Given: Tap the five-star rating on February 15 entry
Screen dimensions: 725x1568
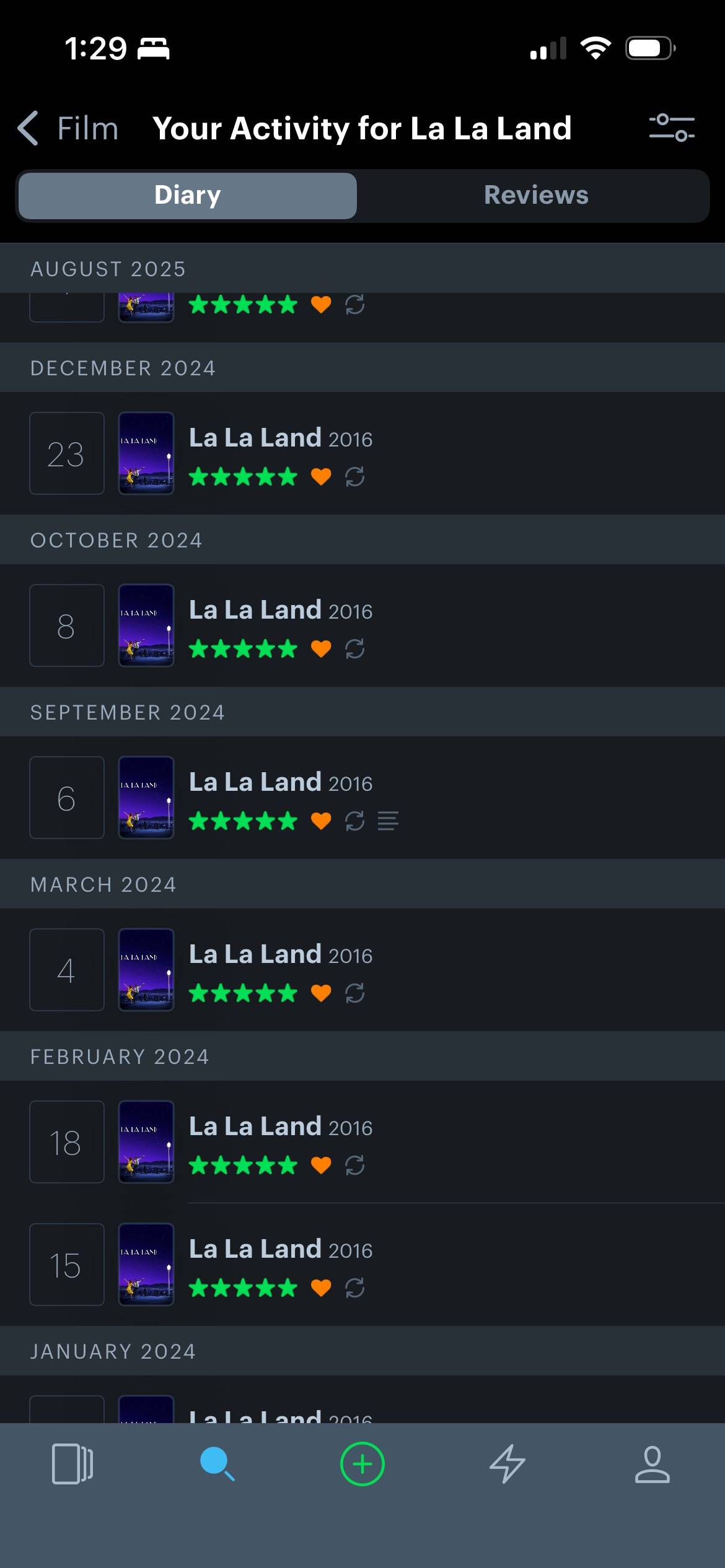Looking at the screenshot, I should [243, 1288].
